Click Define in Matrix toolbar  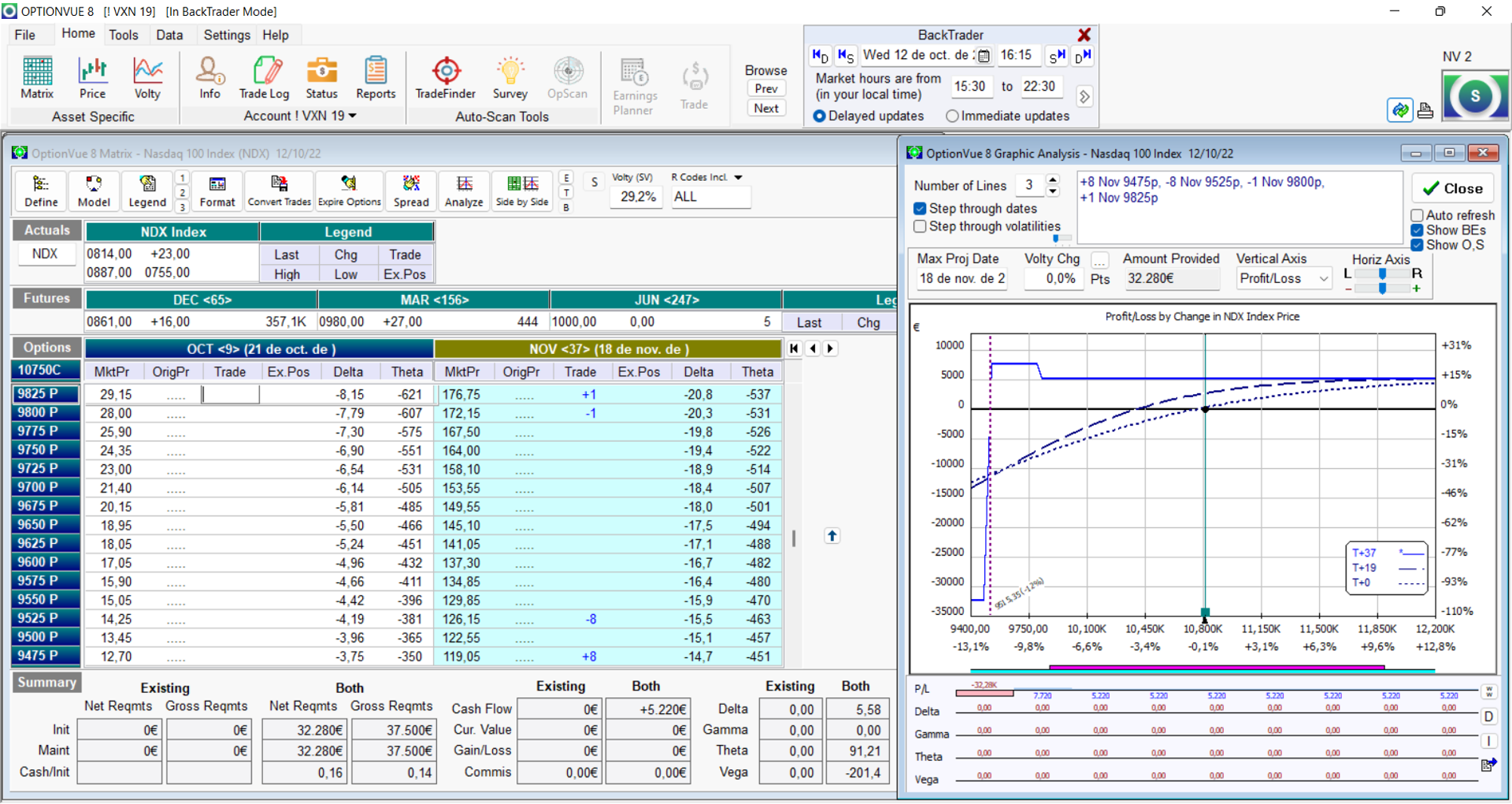[41, 191]
